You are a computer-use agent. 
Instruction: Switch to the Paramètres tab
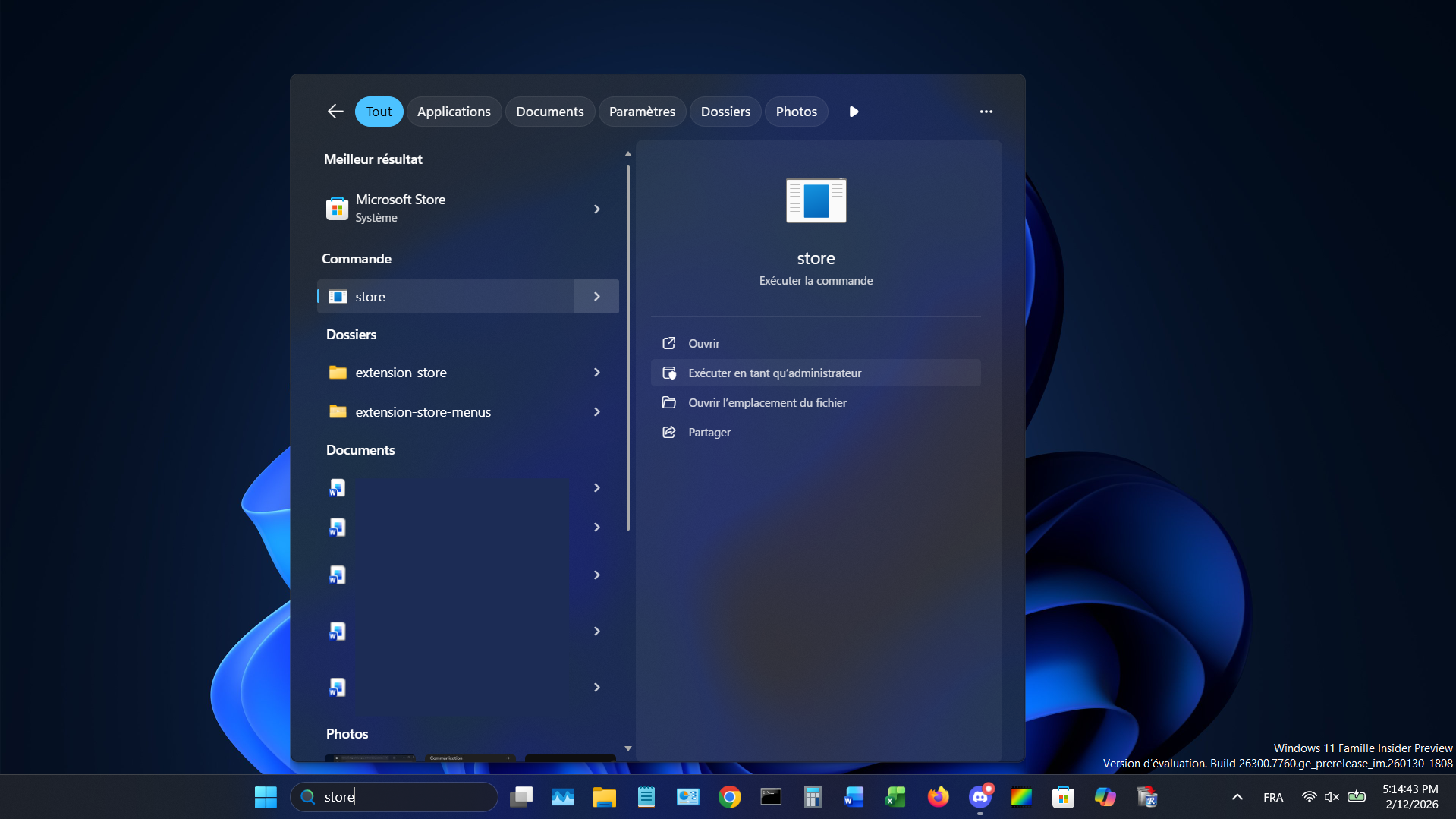(642, 111)
